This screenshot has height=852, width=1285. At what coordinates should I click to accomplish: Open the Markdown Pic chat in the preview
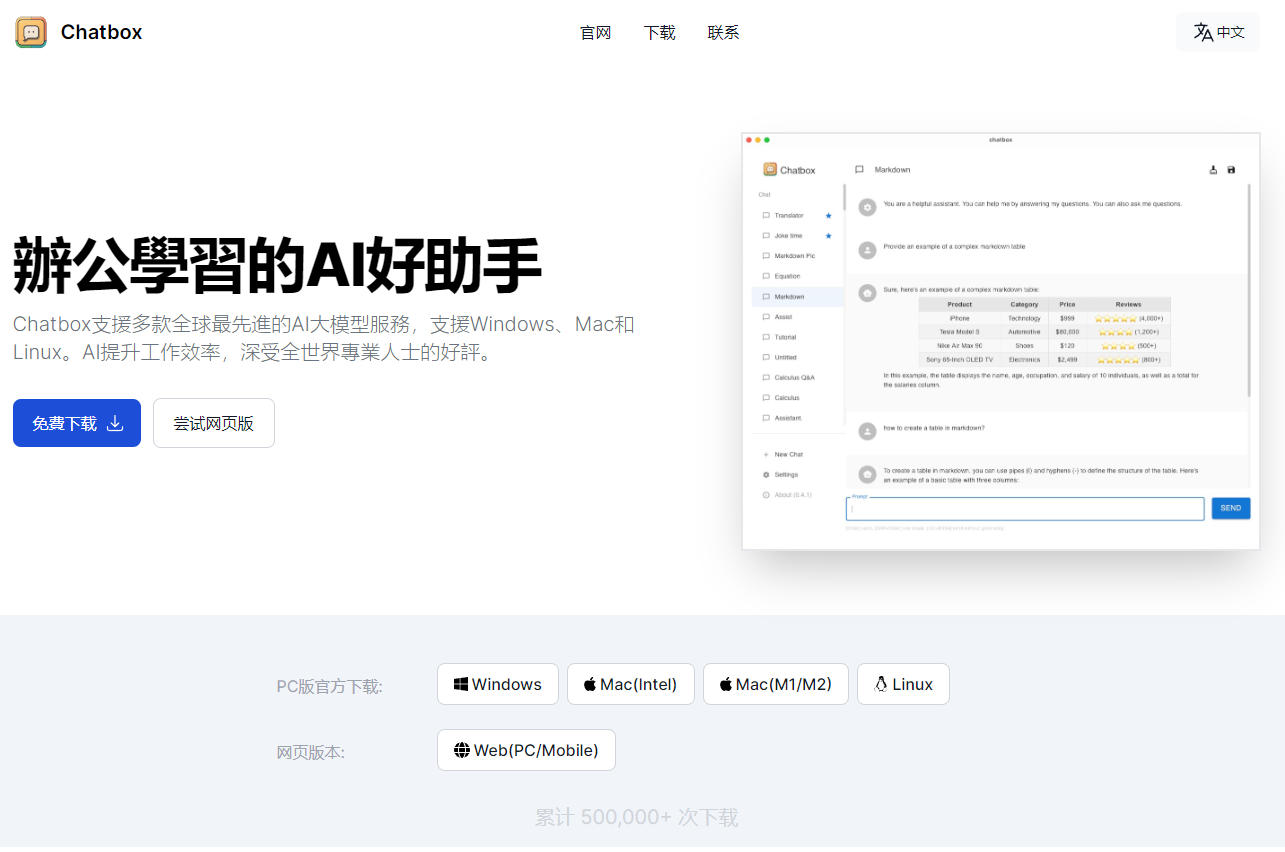point(797,256)
